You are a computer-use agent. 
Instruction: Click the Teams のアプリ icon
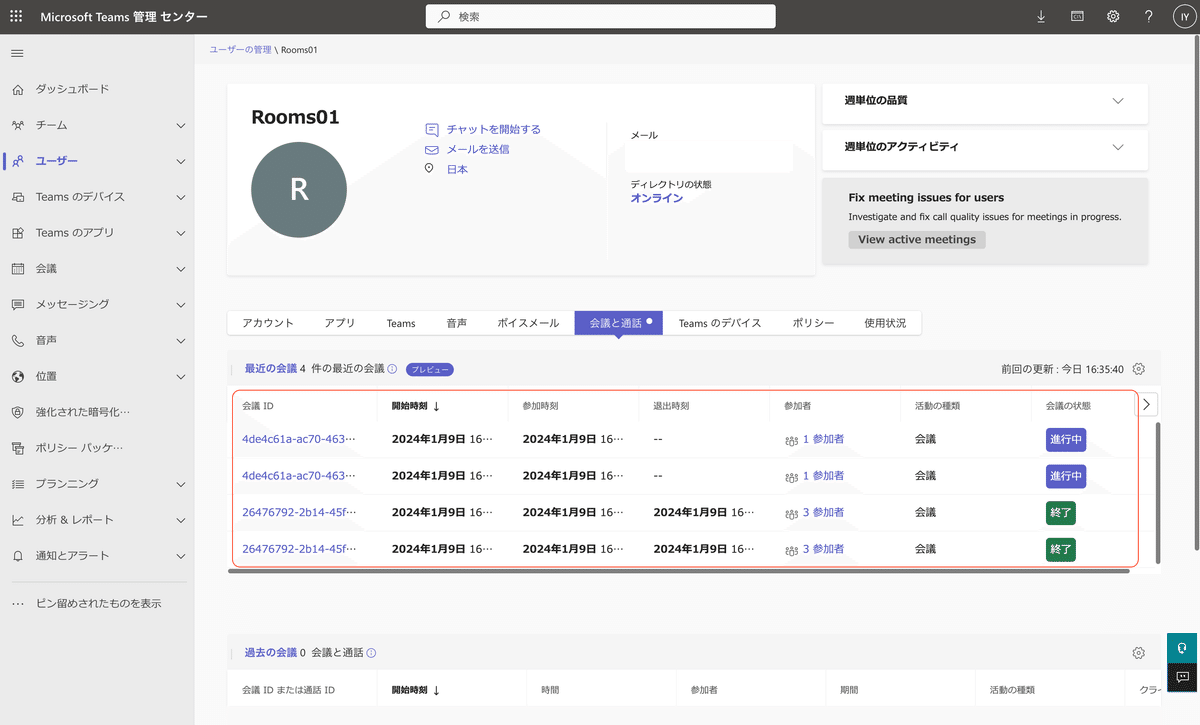(17, 233)
